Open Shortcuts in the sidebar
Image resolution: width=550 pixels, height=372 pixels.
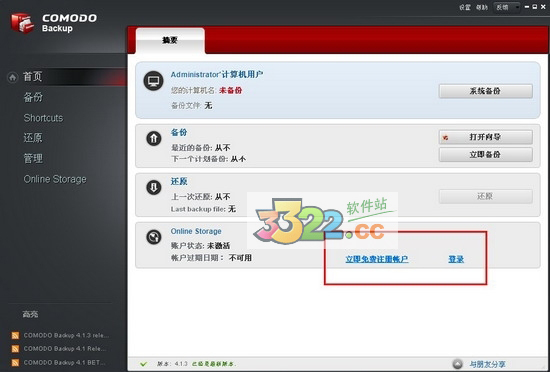43,118
